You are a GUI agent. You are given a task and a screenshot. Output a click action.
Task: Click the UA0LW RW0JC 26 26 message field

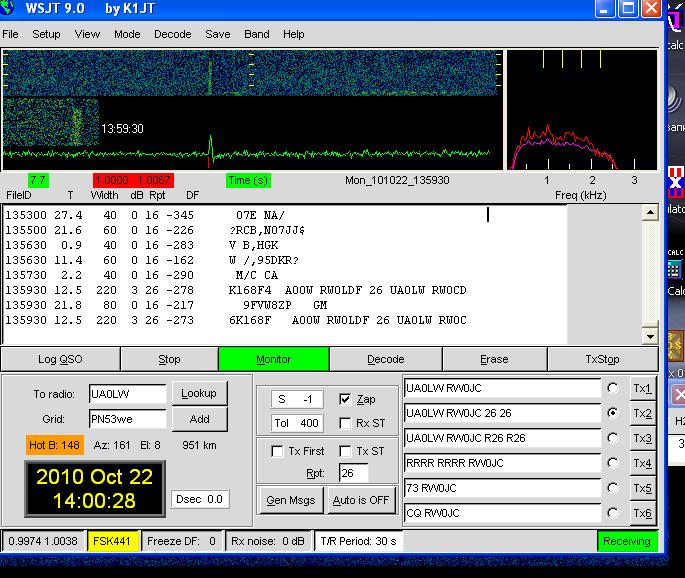pos(502,413)
